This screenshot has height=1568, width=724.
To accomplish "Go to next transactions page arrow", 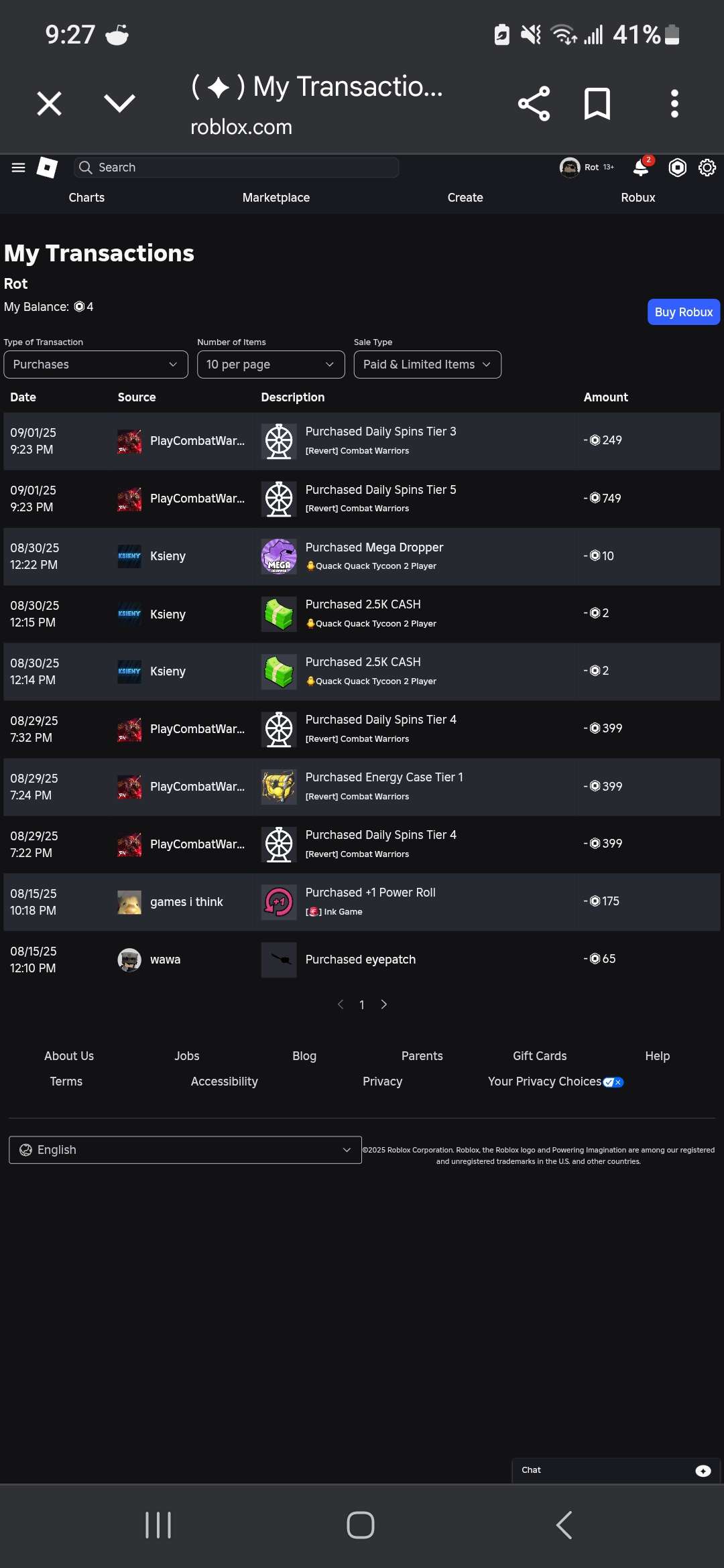I will [x=384, y=1004].
